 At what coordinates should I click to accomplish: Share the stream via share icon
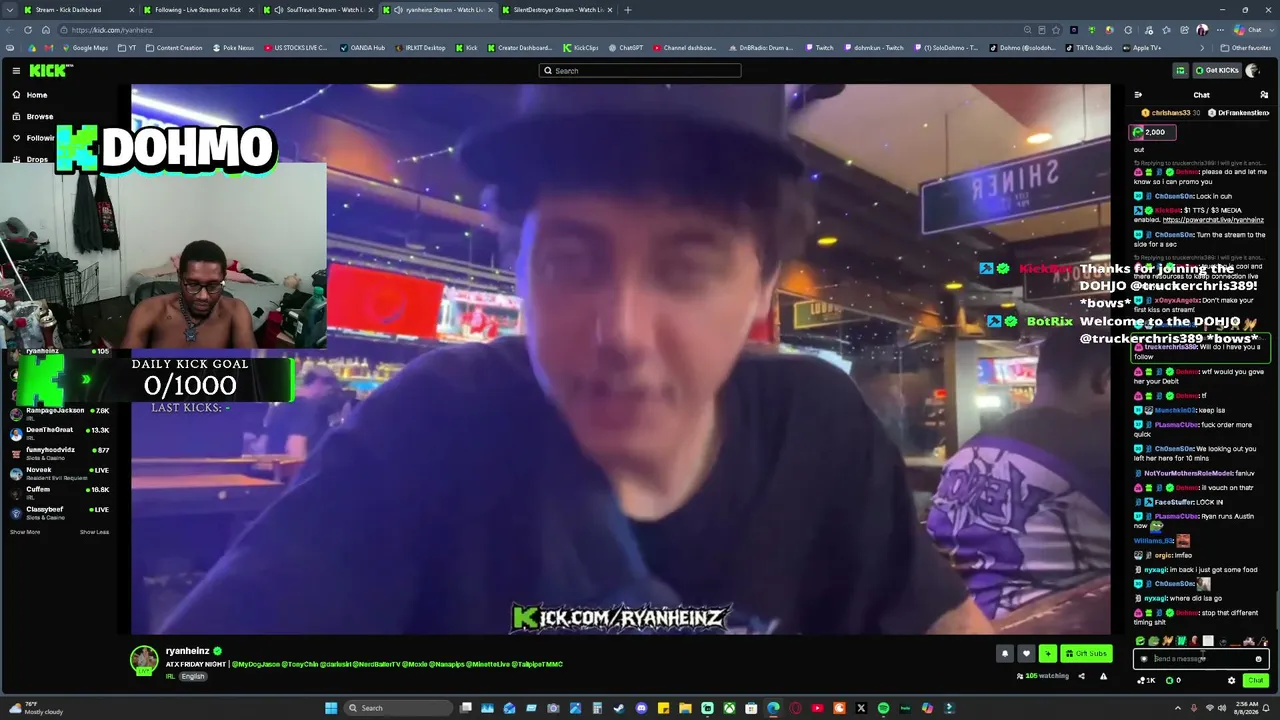[1081, 676]
